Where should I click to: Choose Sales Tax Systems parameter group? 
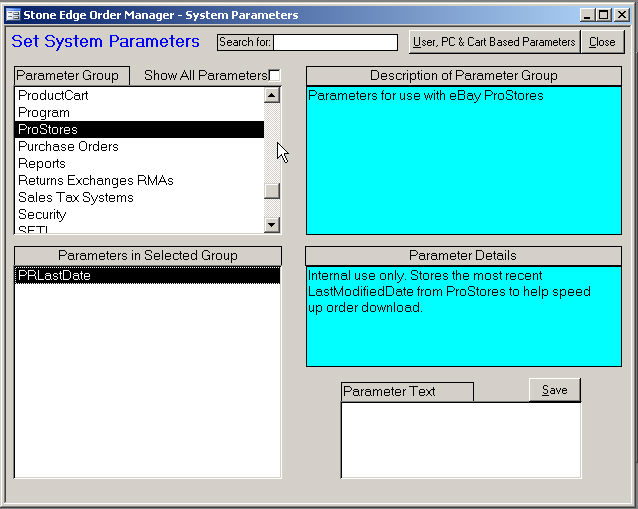139,197
